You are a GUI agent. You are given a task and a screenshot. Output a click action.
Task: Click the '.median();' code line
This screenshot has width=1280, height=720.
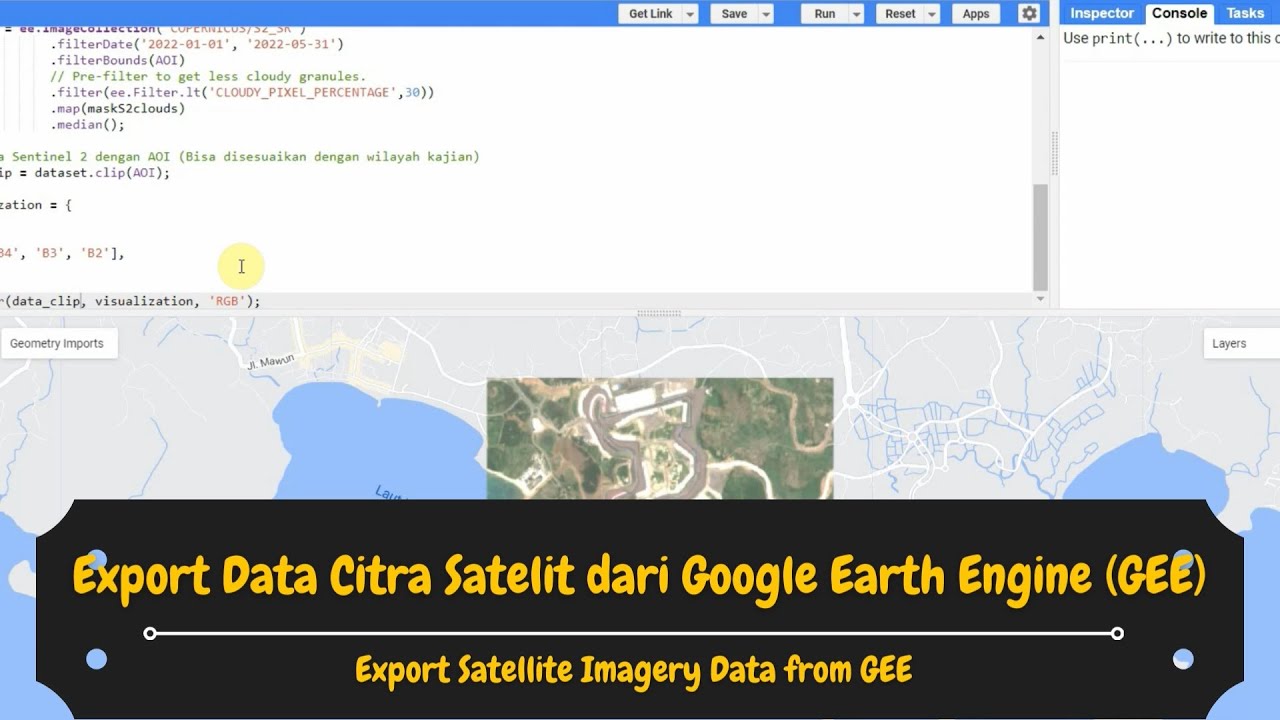pyautogui.click(x=88, y=124)
